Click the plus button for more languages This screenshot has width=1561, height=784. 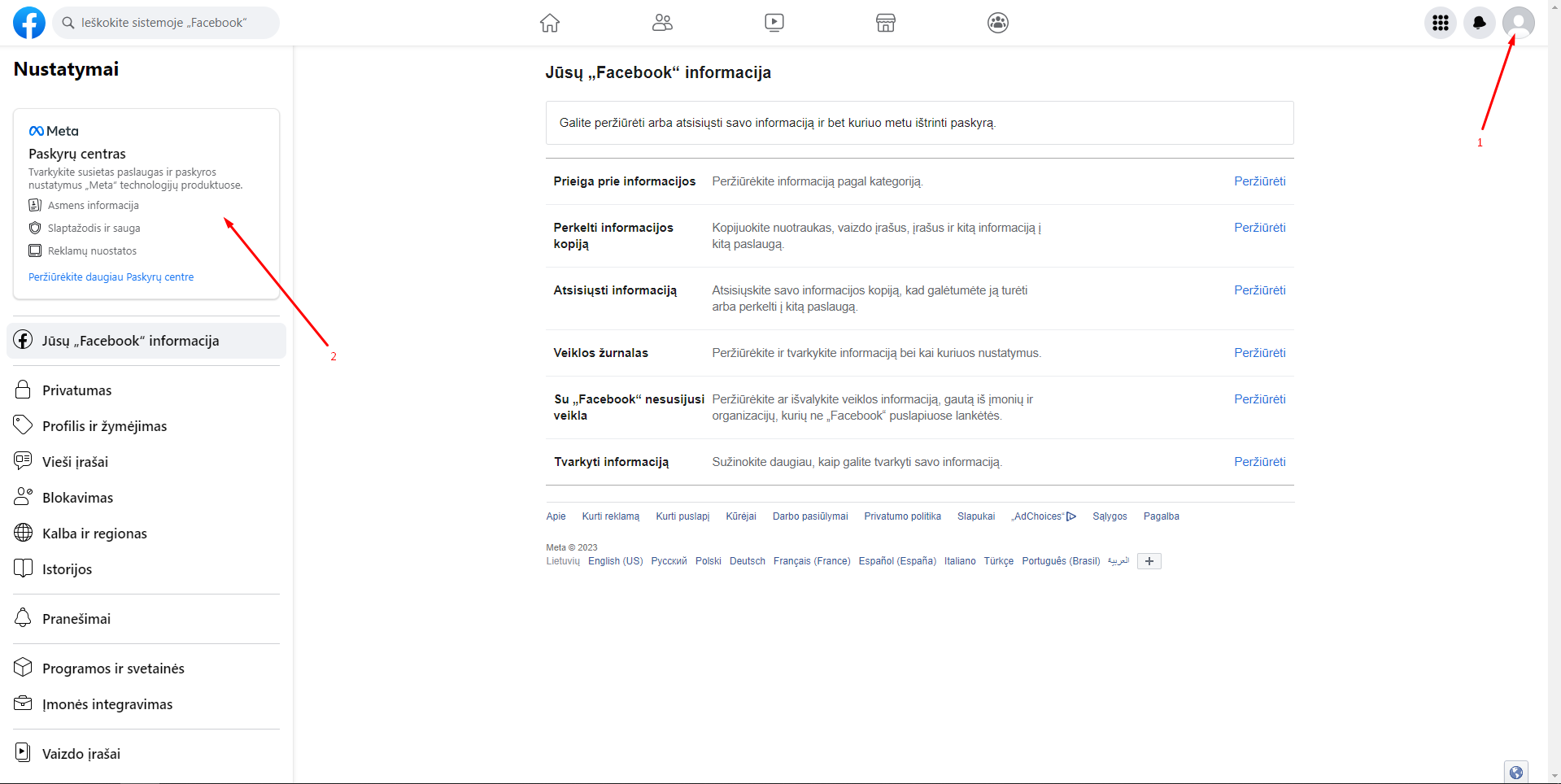1149,561
